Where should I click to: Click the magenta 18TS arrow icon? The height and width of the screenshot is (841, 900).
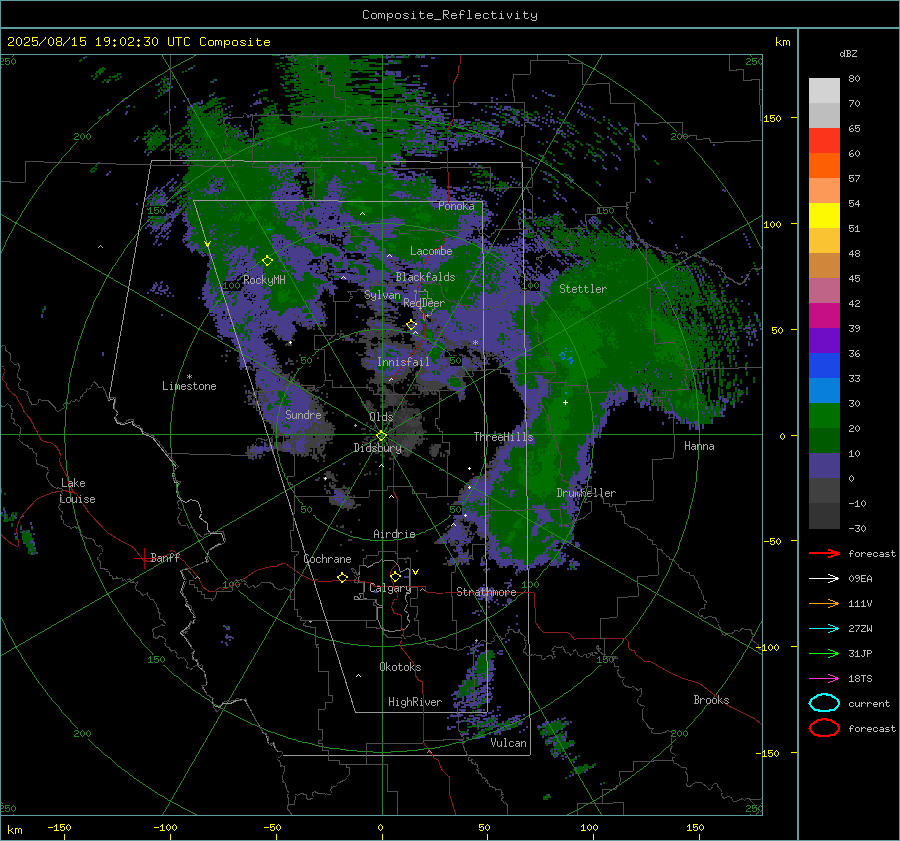point(824,679)
